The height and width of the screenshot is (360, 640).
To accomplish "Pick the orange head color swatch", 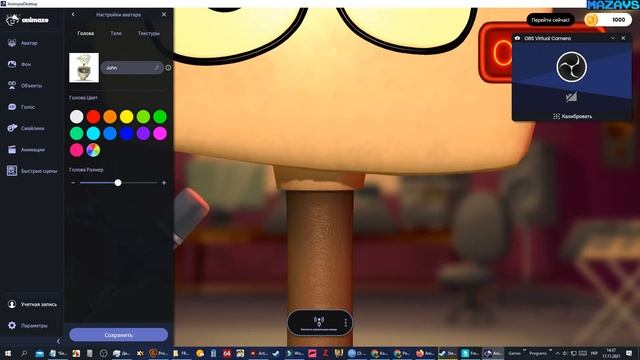I will [110, 117].
